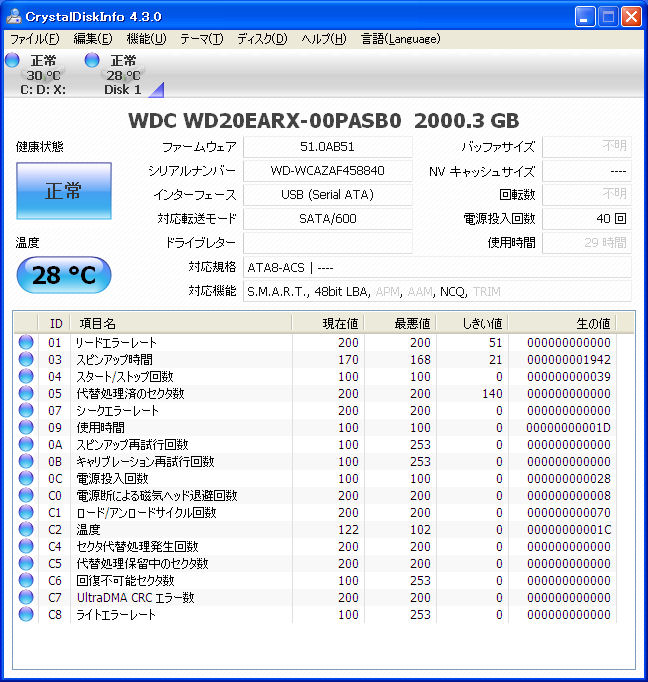
Task: Click the 電源投入回数 field showing 40 回
Action: [x=587, y=219]
